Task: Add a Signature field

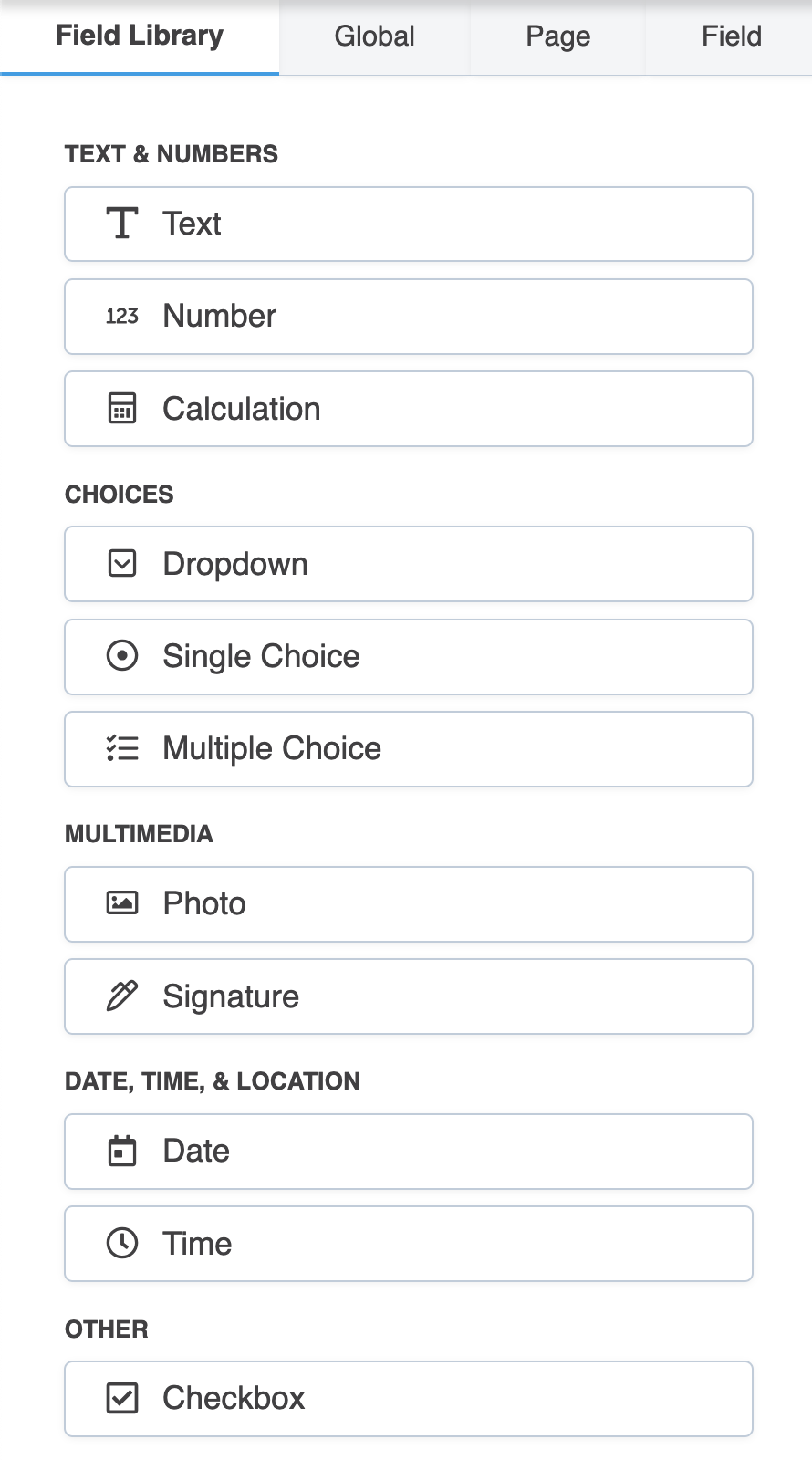Action: point(409,996)
